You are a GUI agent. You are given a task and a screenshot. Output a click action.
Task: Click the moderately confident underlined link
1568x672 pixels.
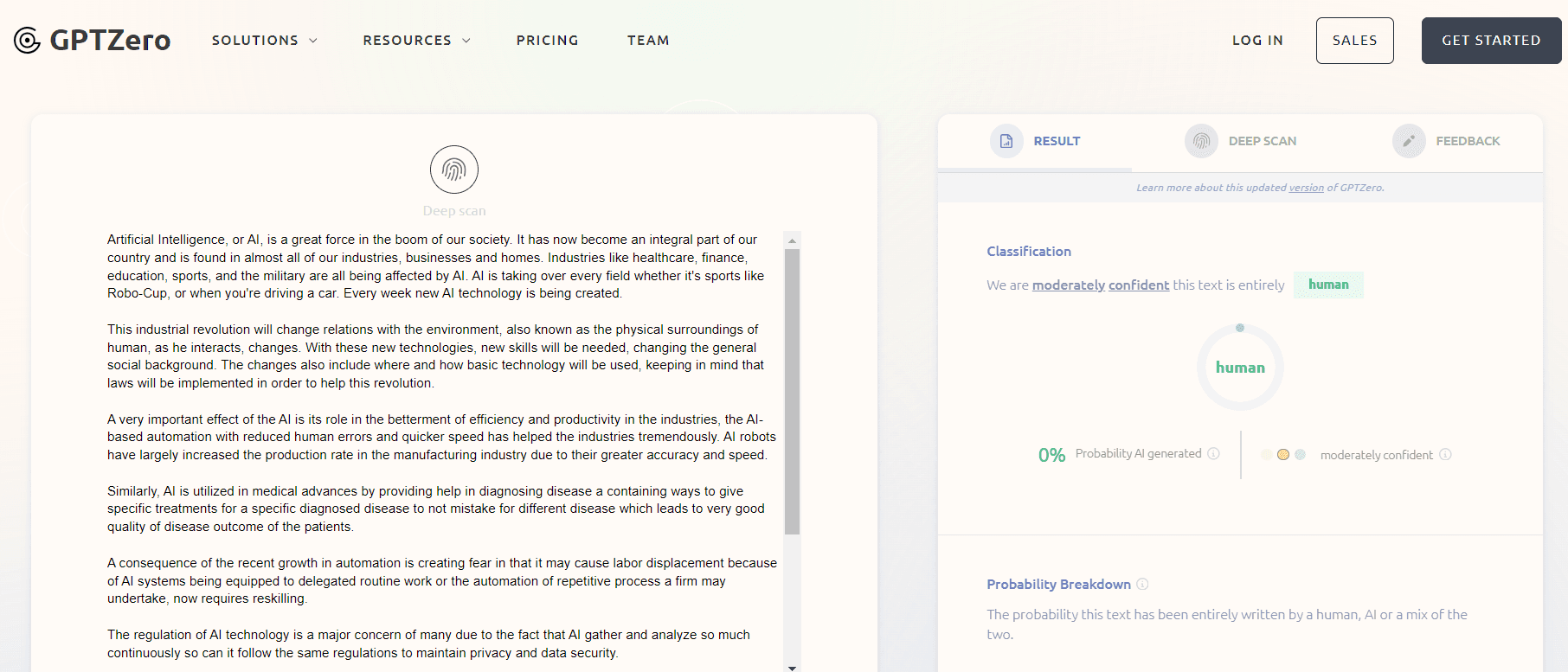click(1100, 285)
